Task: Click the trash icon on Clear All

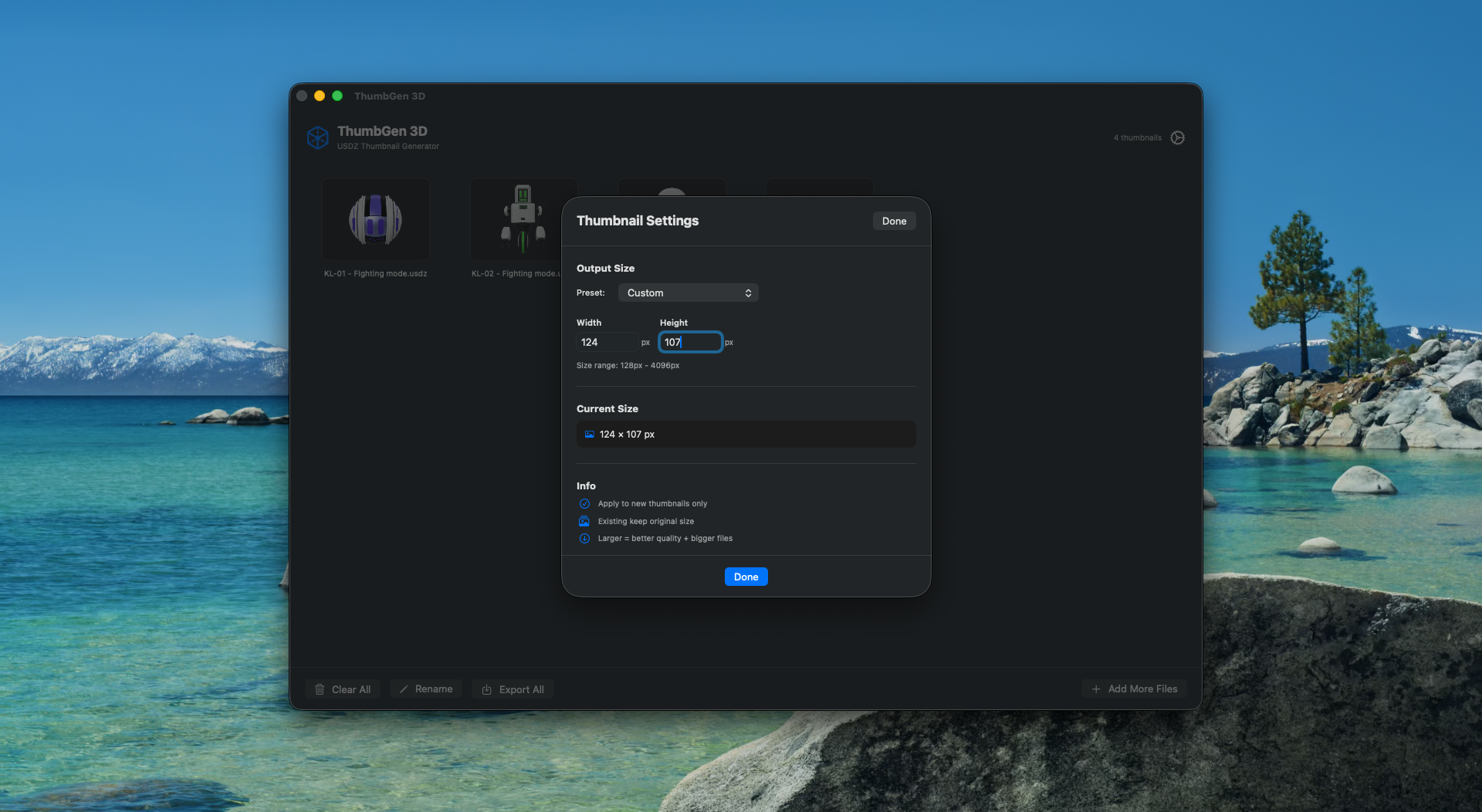Action: 320,689
